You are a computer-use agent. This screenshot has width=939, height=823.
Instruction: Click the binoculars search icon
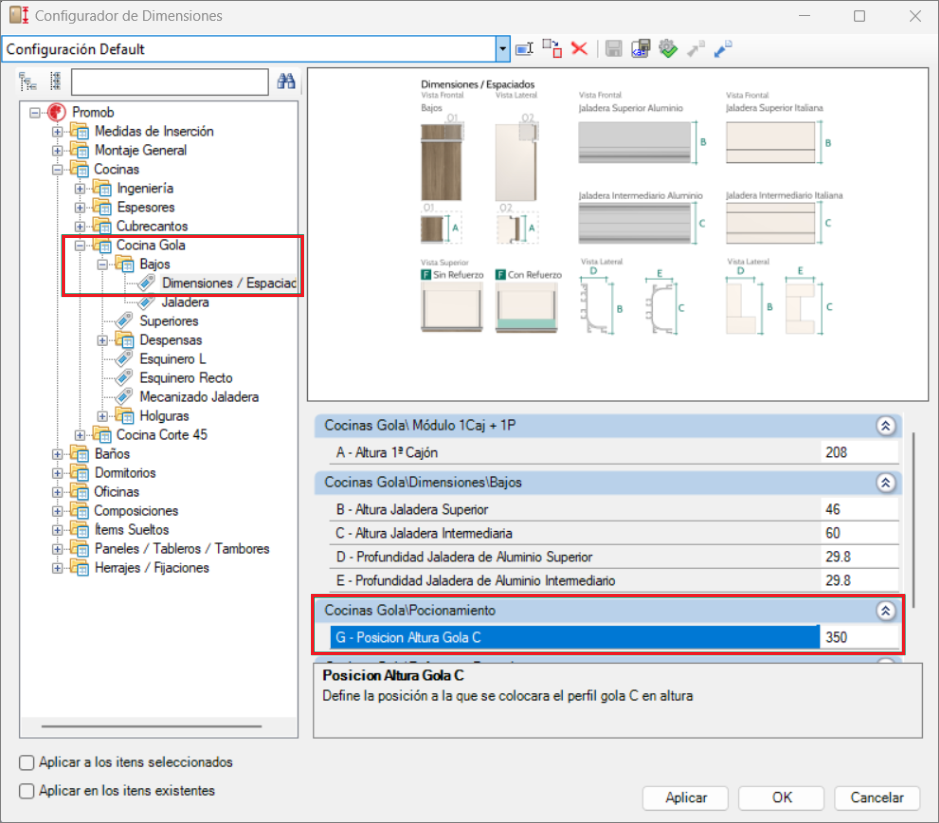click(286, 82)
